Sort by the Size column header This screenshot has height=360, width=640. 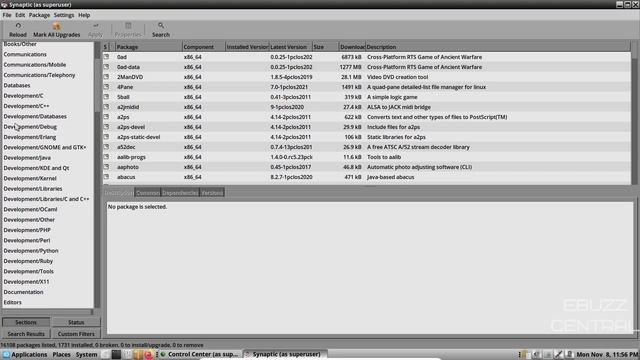pyautogui.click(x=325, y=47)
